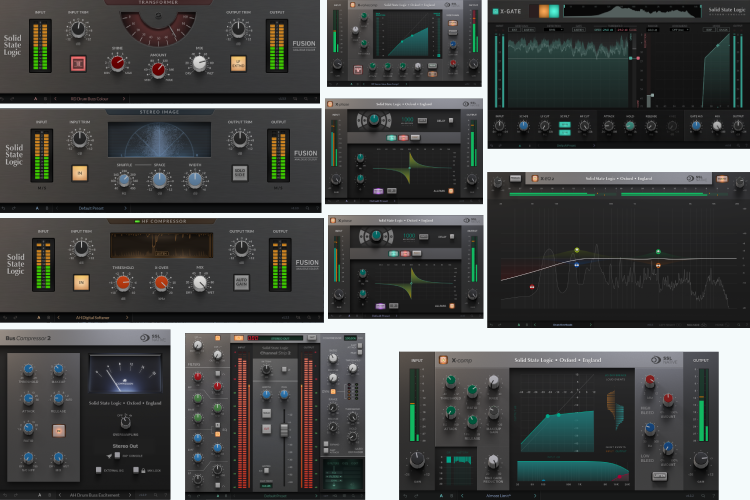
Task: Go to the previous preset in Bus Compressor 2
Action: click(60, 495)
